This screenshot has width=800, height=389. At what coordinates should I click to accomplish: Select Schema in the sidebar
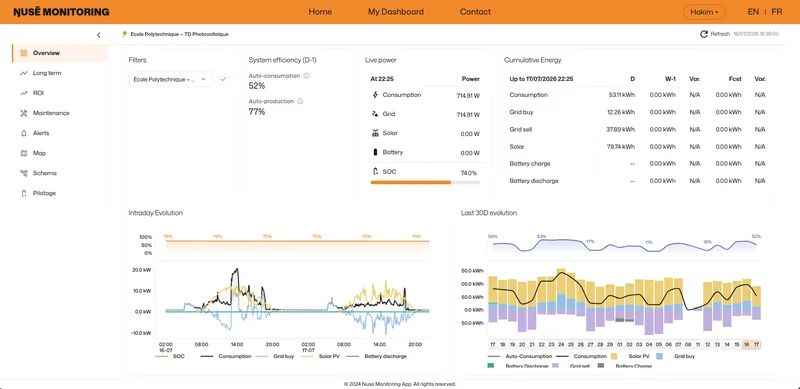pyautogui.click(x=45, y=173)
